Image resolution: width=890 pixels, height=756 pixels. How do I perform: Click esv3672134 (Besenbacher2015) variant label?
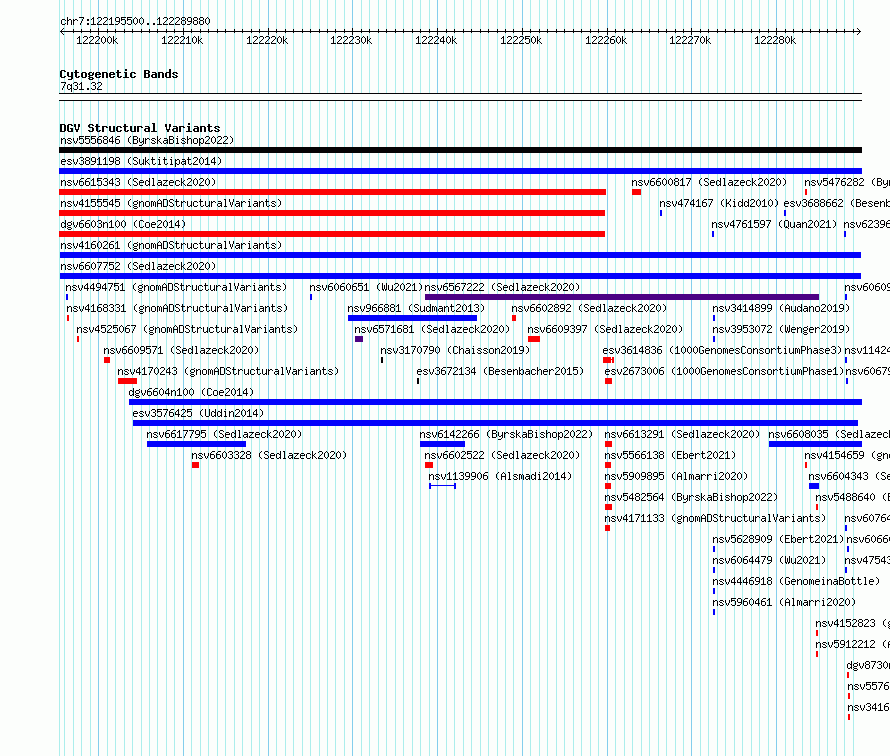[x=500, y=371]
